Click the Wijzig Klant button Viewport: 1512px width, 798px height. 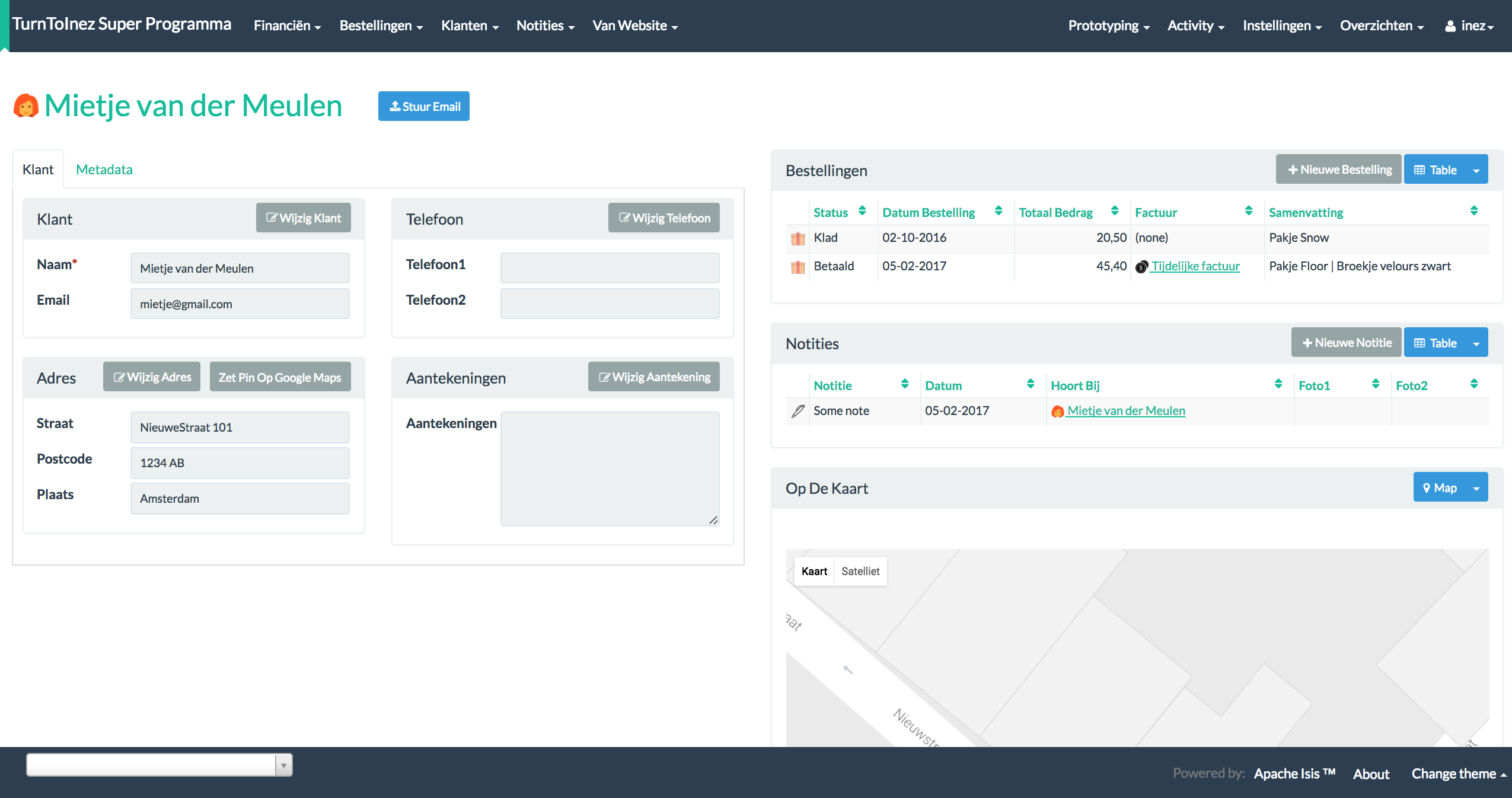304,218
